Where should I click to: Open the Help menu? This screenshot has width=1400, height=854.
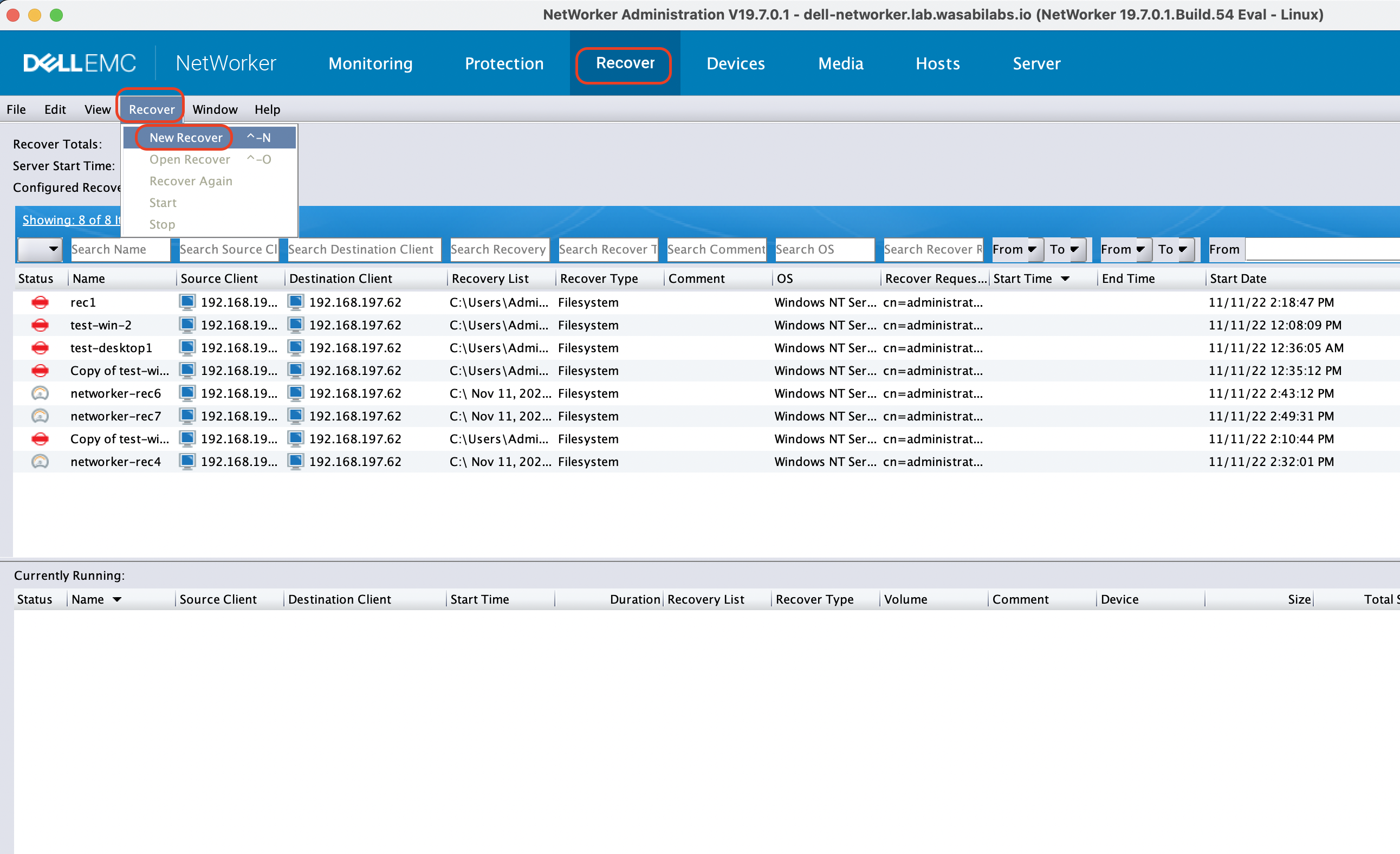(x=267, y=109)
